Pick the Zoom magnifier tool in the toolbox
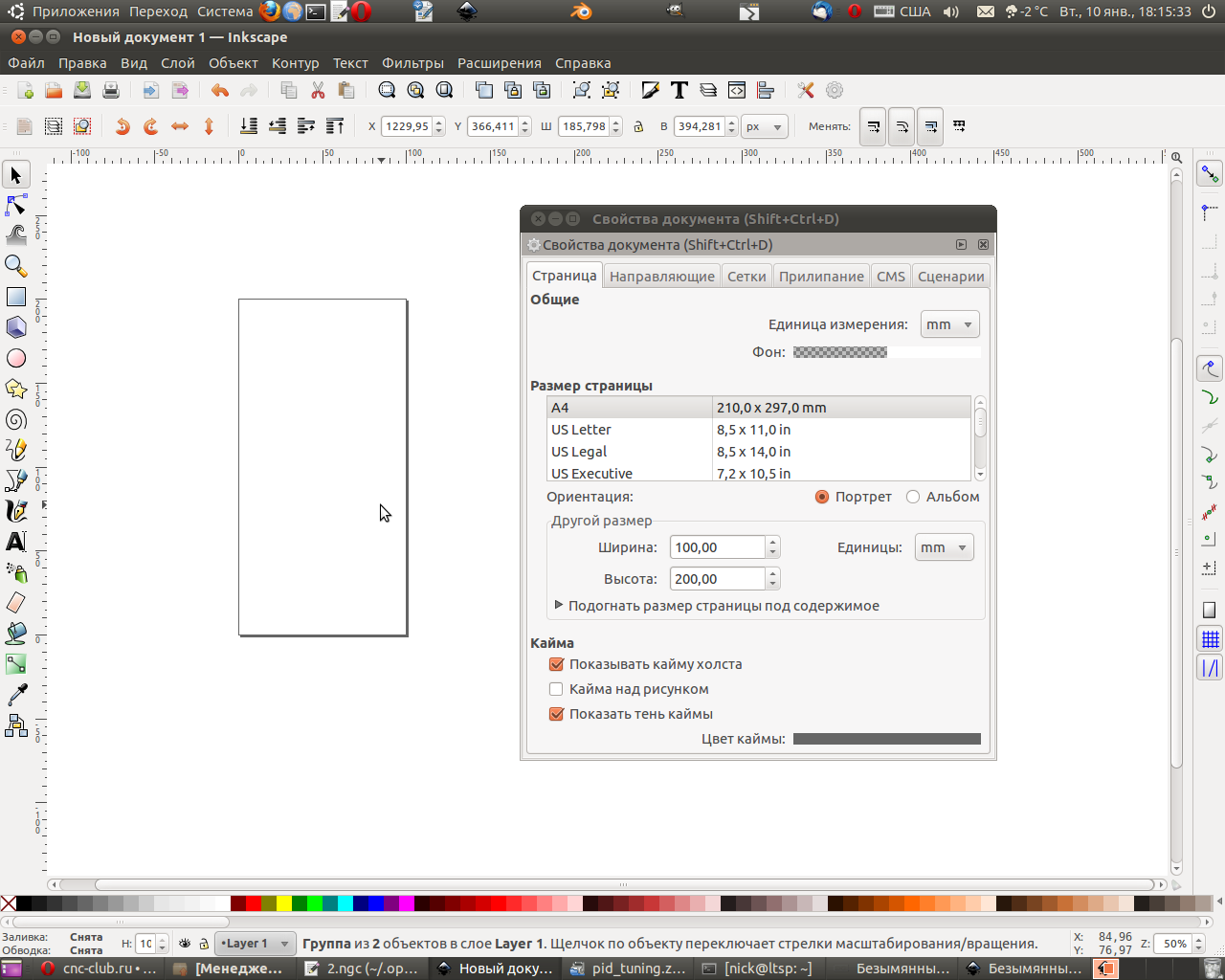This screenshot has width=1225, height=980. click(x=16, y=267)
